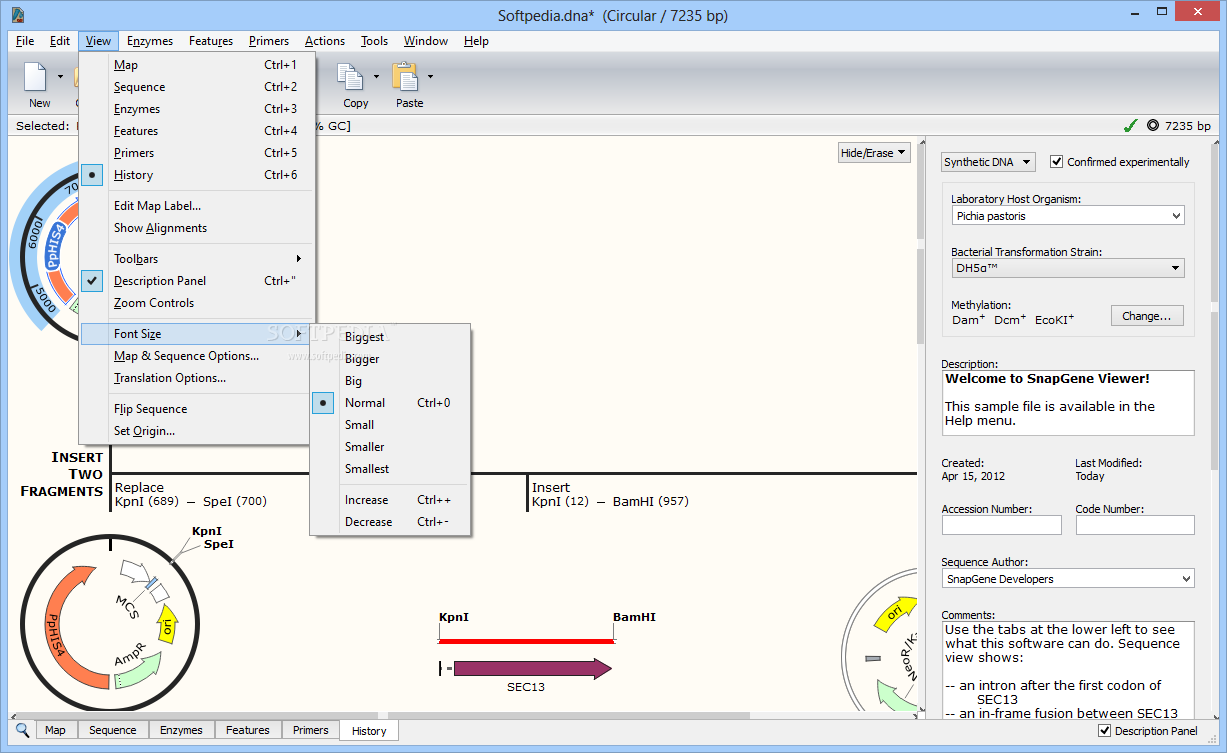Image resolution: width=1227 pixels, height=753 pixels.
Task: Click Edit Map Label menu entry
Action: (198, 206)
